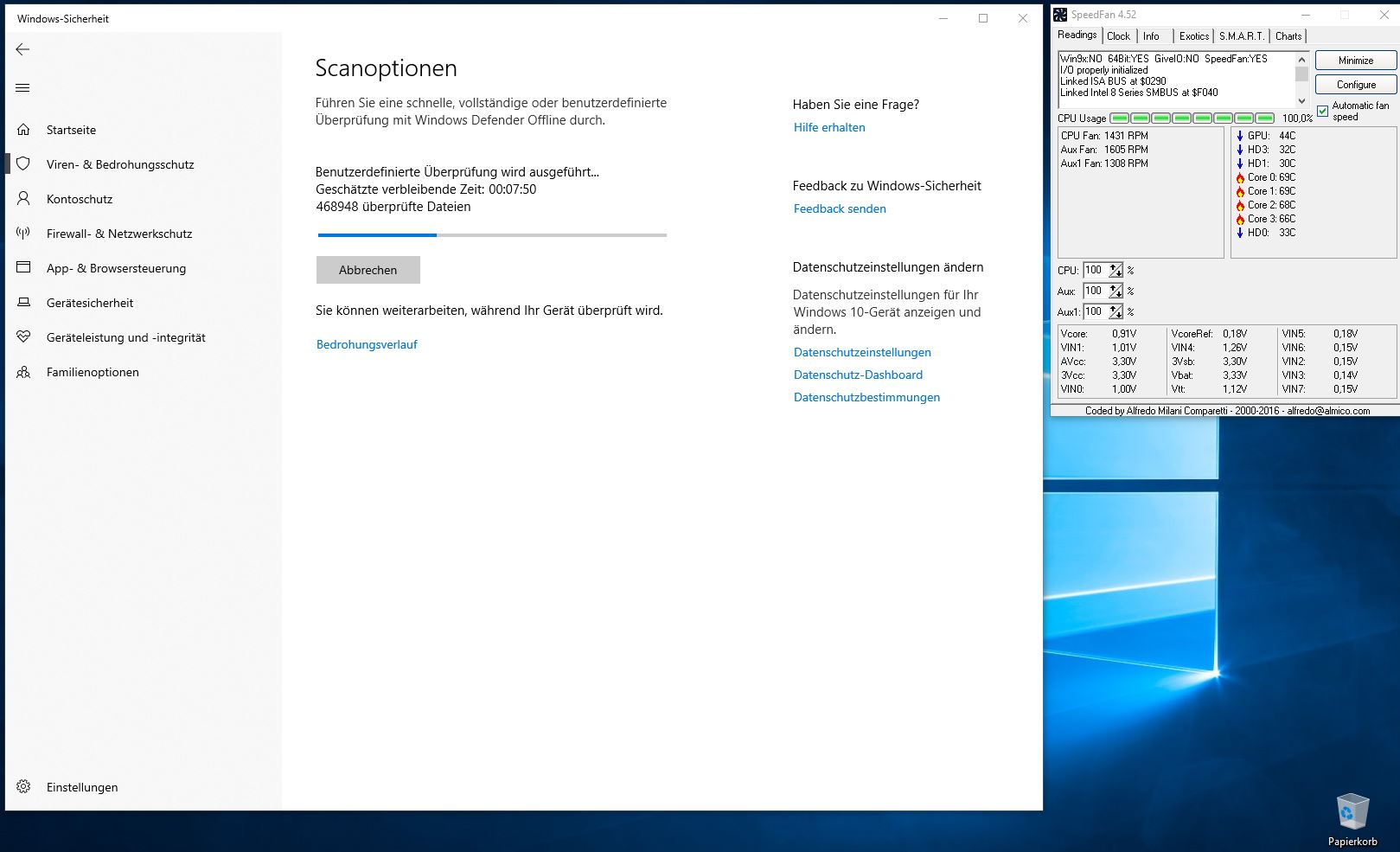Cancel the scan with Abbrechen
This screenshot has width=1400, height=852.
point(368,270)
